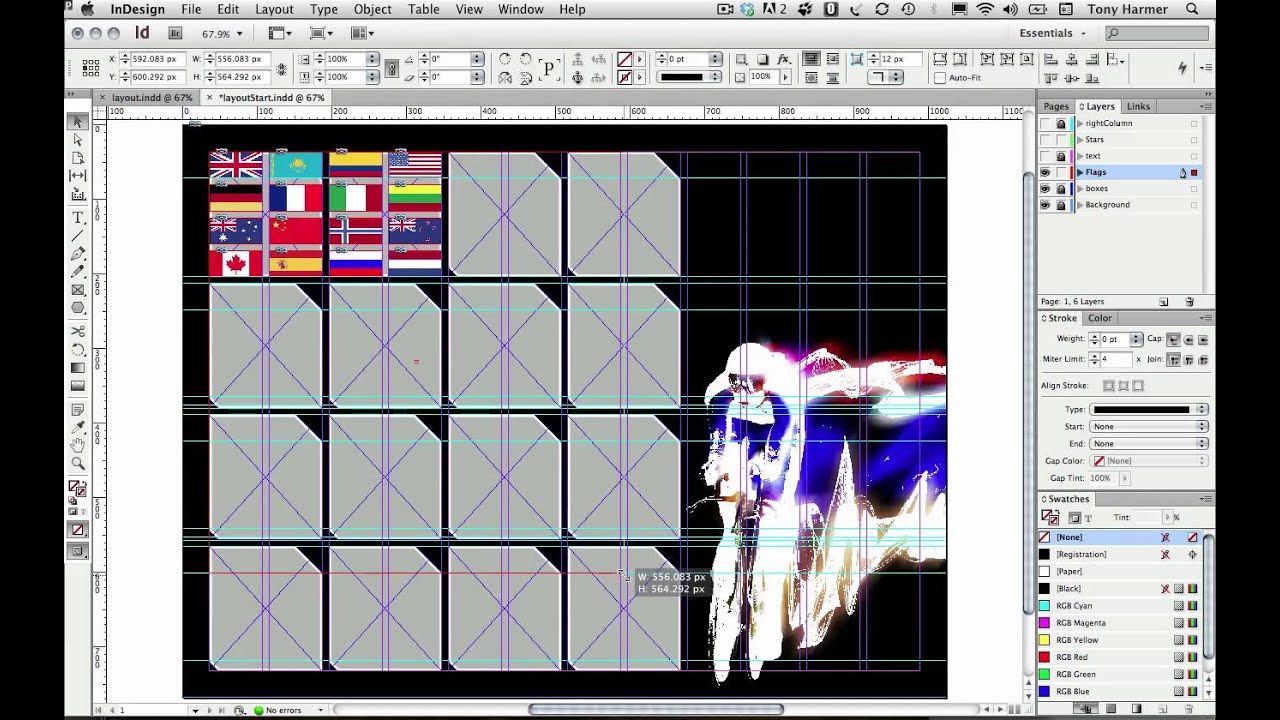Delete selected layer with trash icon
Image resolution: width=1280 pixels, height=720 pixels.
1190,302
